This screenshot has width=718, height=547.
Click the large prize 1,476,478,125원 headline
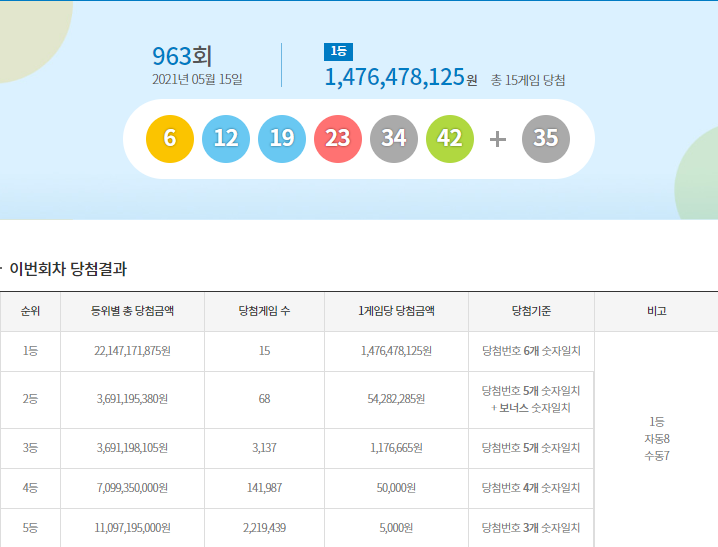point(401,77)
